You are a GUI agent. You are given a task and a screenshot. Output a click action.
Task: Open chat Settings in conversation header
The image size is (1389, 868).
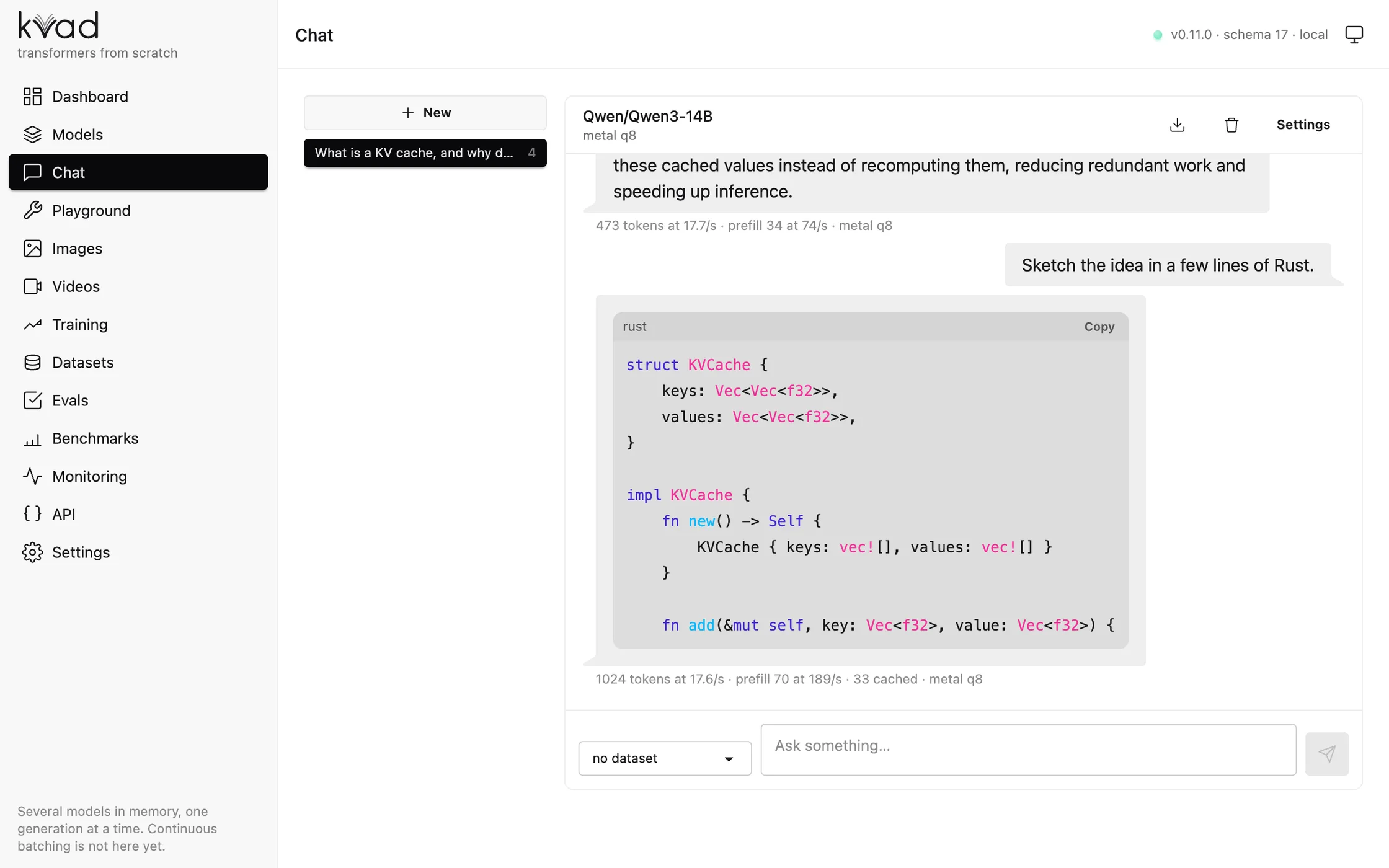(1303, 125)
